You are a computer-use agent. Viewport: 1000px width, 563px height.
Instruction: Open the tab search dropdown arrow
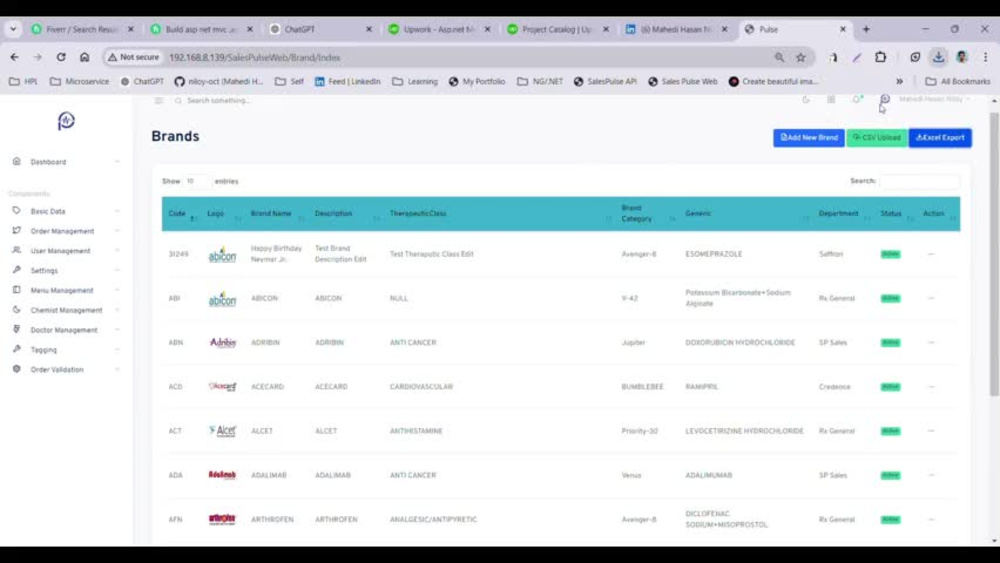coord(13,29)
